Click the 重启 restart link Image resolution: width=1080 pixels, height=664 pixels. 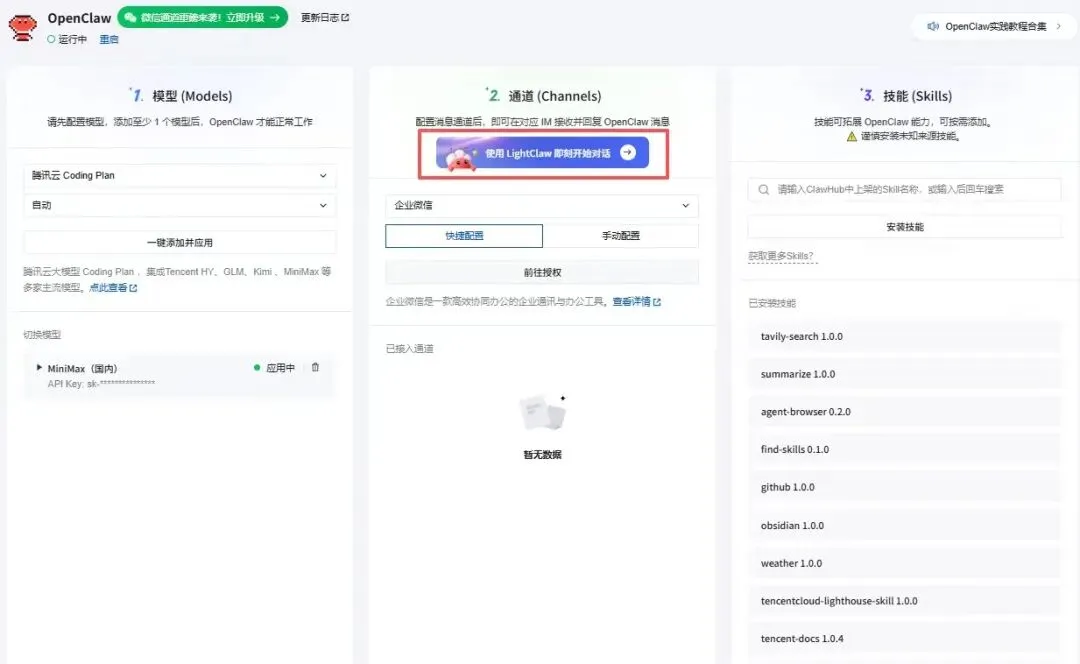click(x=109, y=39)
